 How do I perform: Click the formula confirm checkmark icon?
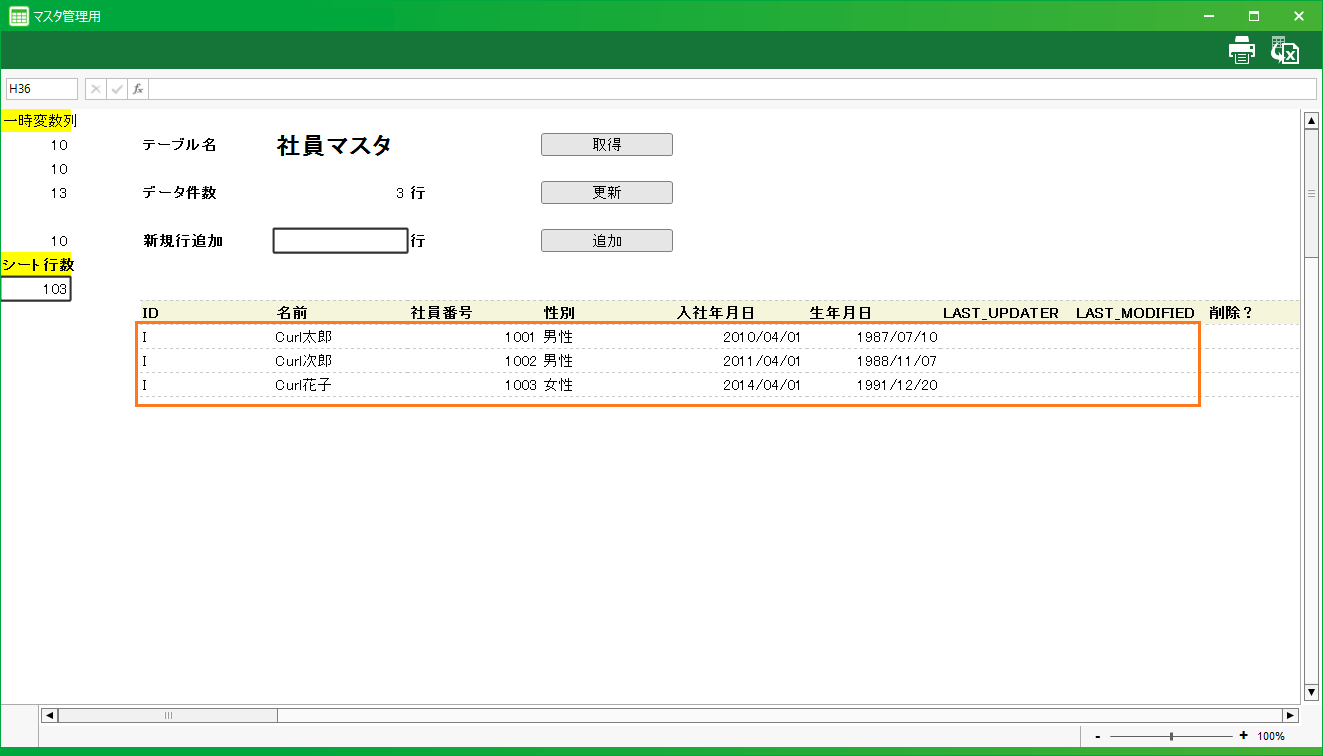(117, 89)
